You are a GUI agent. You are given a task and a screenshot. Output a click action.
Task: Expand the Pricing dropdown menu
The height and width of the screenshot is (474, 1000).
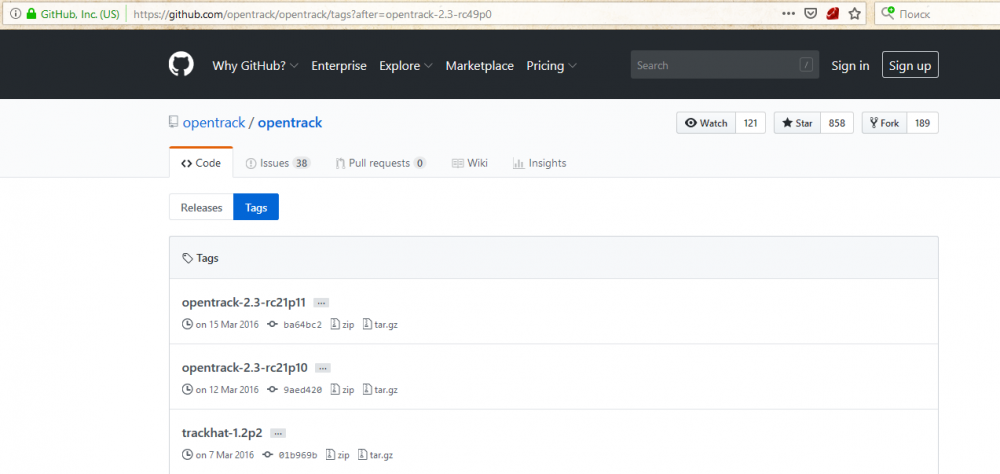click(x=552, y=66)
